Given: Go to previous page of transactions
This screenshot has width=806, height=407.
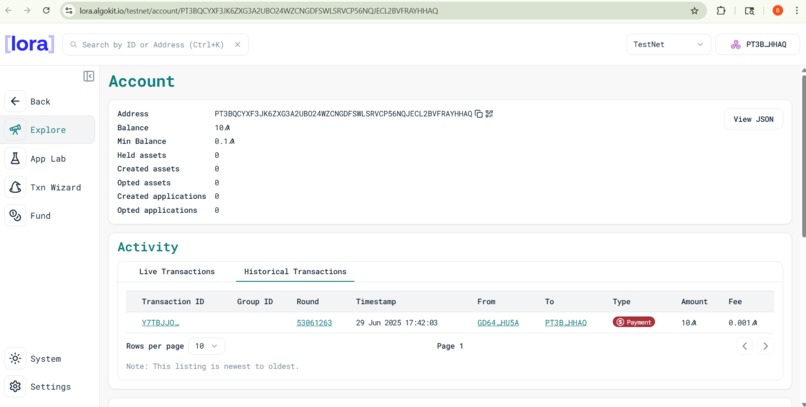Looking at the screenshot, I should pos(744,346).
